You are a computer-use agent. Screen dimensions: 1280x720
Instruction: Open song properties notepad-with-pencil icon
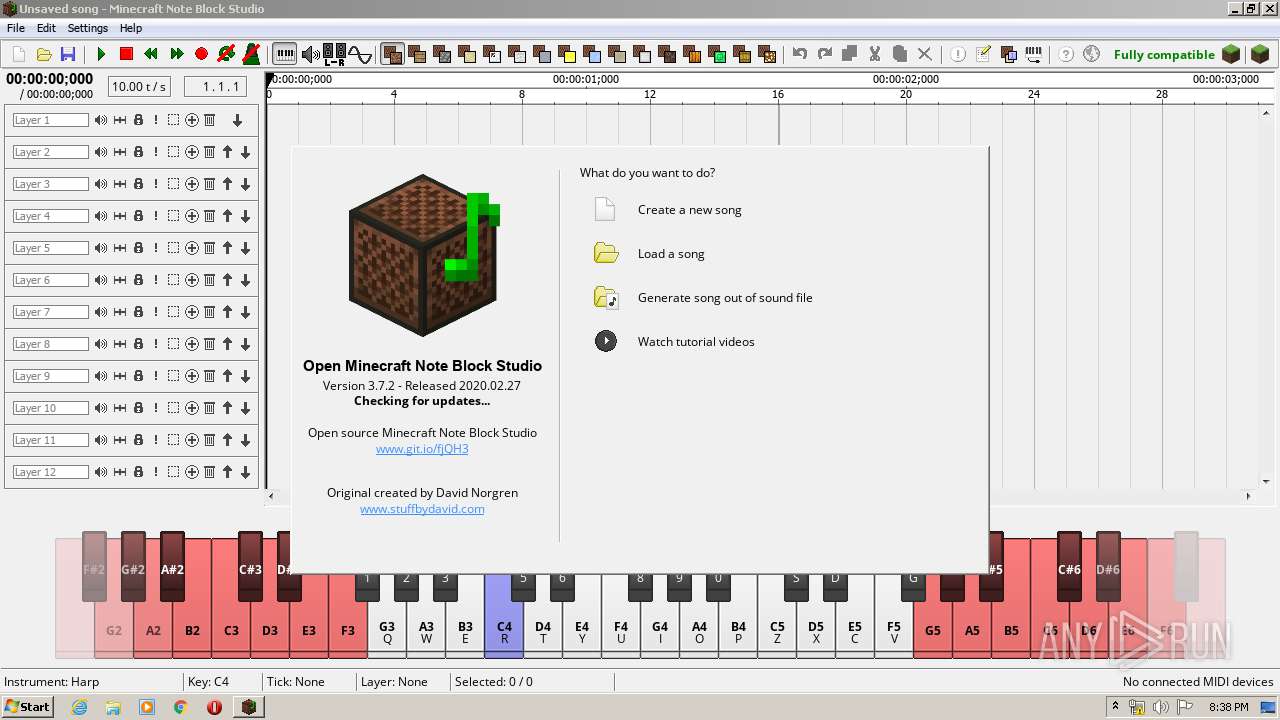click(983, 54)
